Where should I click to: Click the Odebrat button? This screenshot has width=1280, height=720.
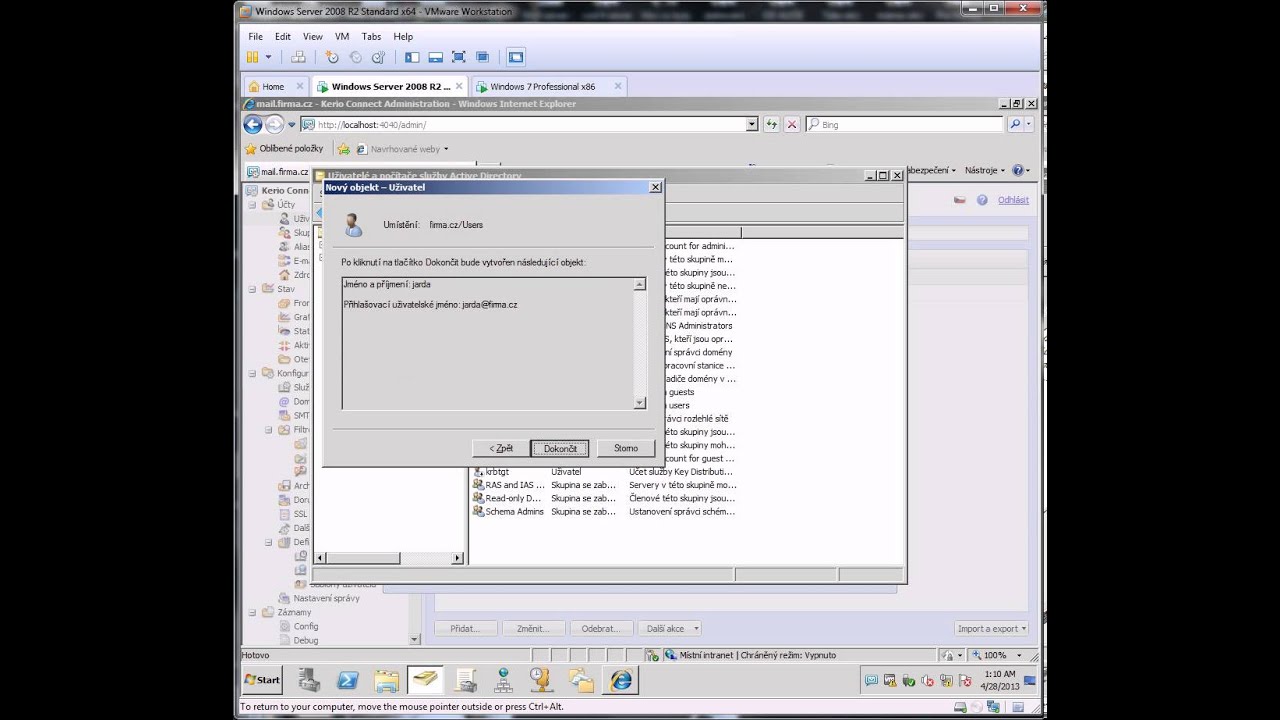click(600, 628)
